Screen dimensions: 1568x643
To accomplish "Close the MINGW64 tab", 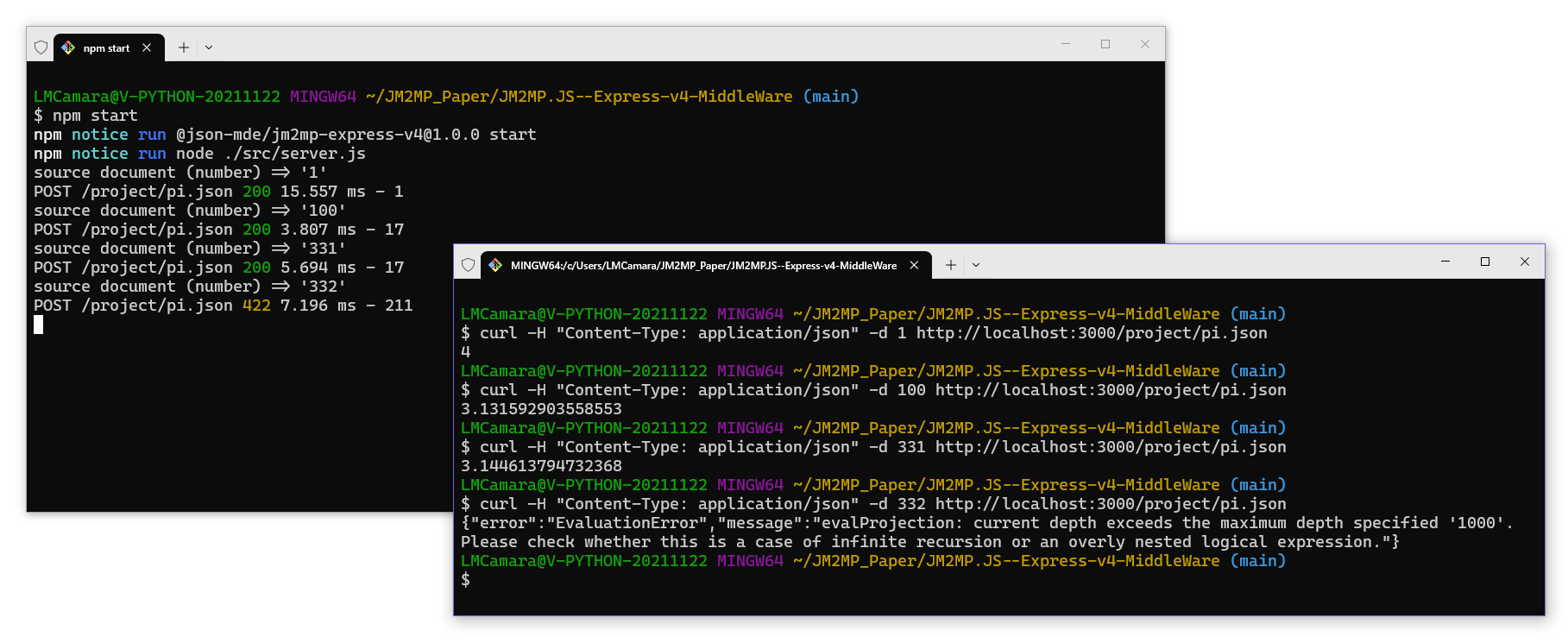I will point(914,265).
